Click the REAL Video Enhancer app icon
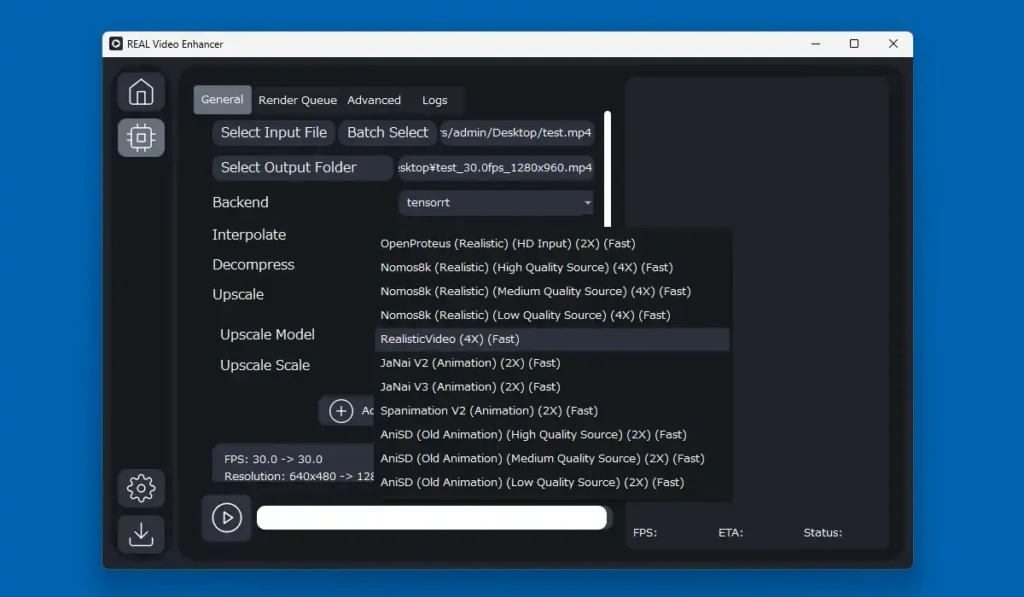 116,44
